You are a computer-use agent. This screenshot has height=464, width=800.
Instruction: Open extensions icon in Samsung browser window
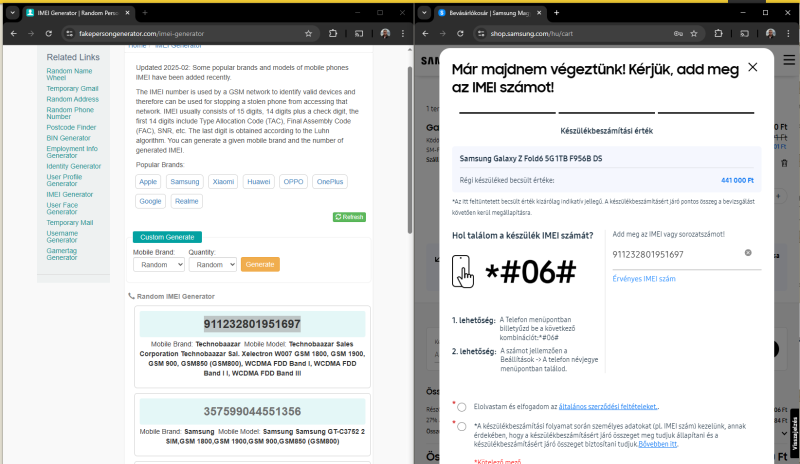[x=718, y=34]
